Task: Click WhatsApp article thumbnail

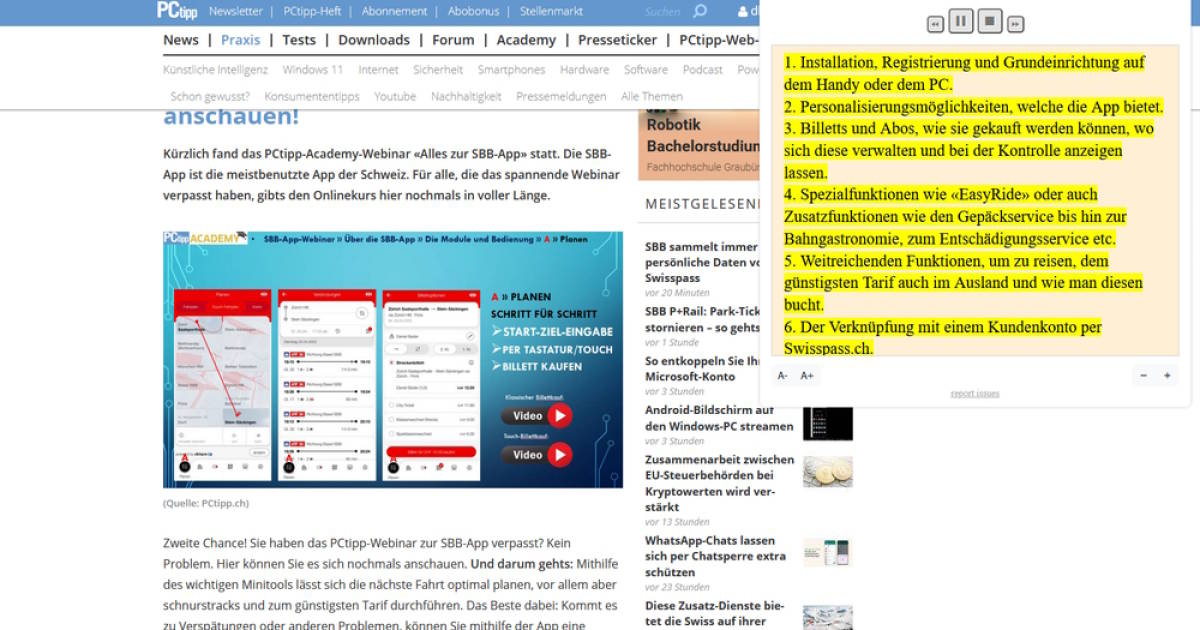Action: pyautogui.click(x=828, y=553)
